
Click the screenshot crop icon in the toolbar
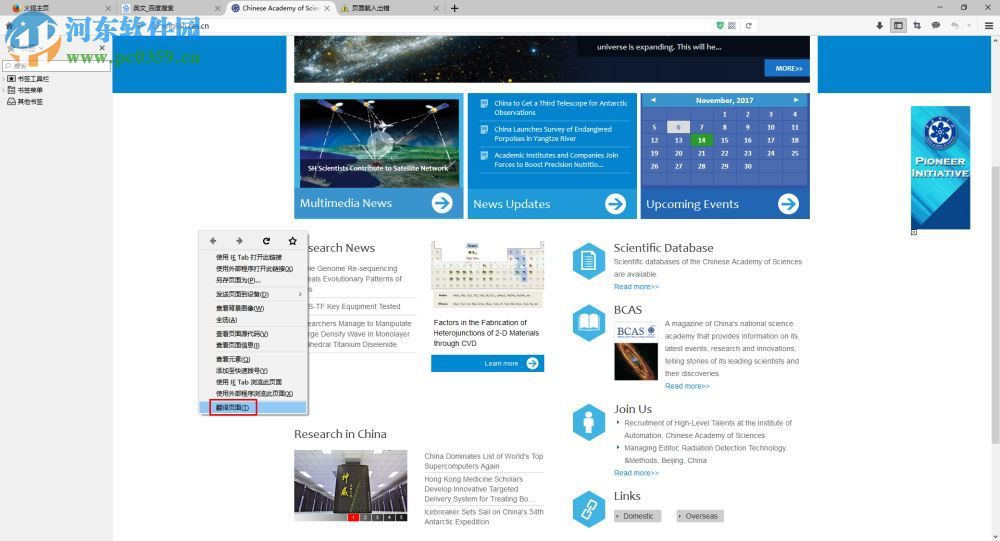click(917, 25)
